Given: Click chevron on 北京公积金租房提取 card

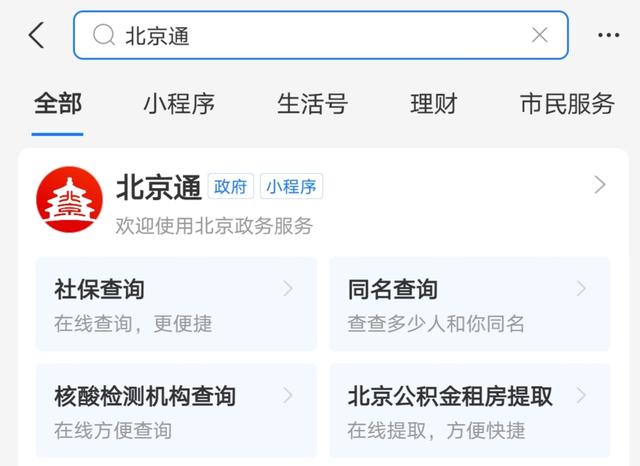Looking at the screenshot, I should (581, 395).
